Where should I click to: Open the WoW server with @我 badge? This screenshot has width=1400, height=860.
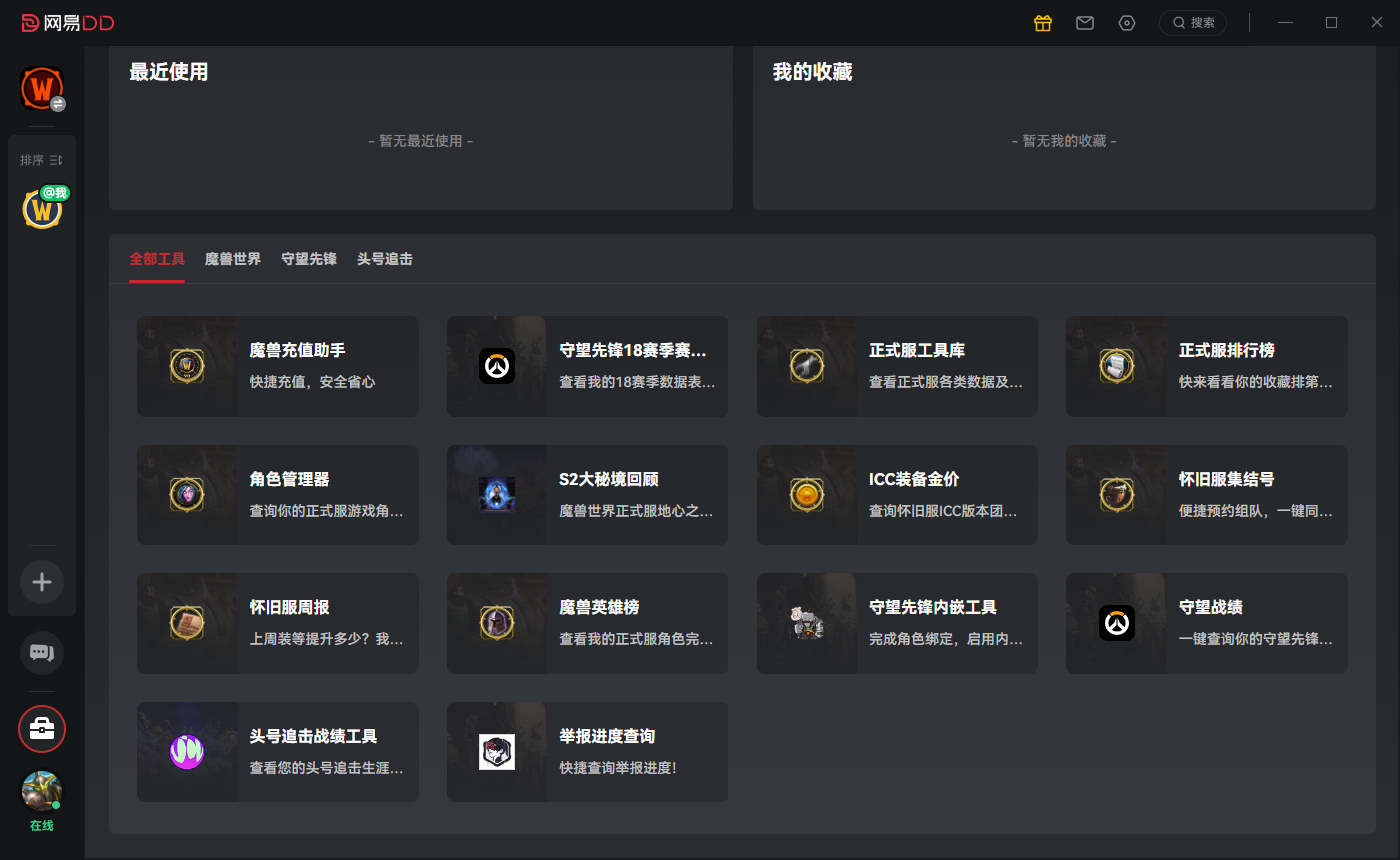click(x=42, y=209)
